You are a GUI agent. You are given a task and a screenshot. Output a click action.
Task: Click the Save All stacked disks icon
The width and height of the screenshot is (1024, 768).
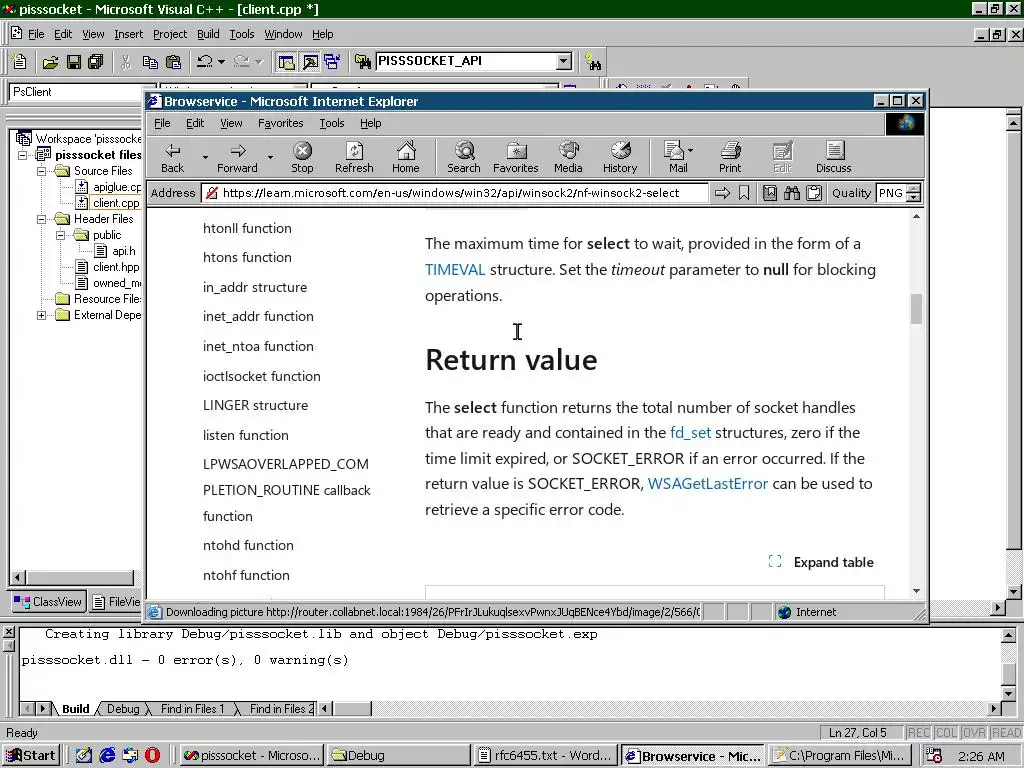pyautogui.click(x=95, y=62)
